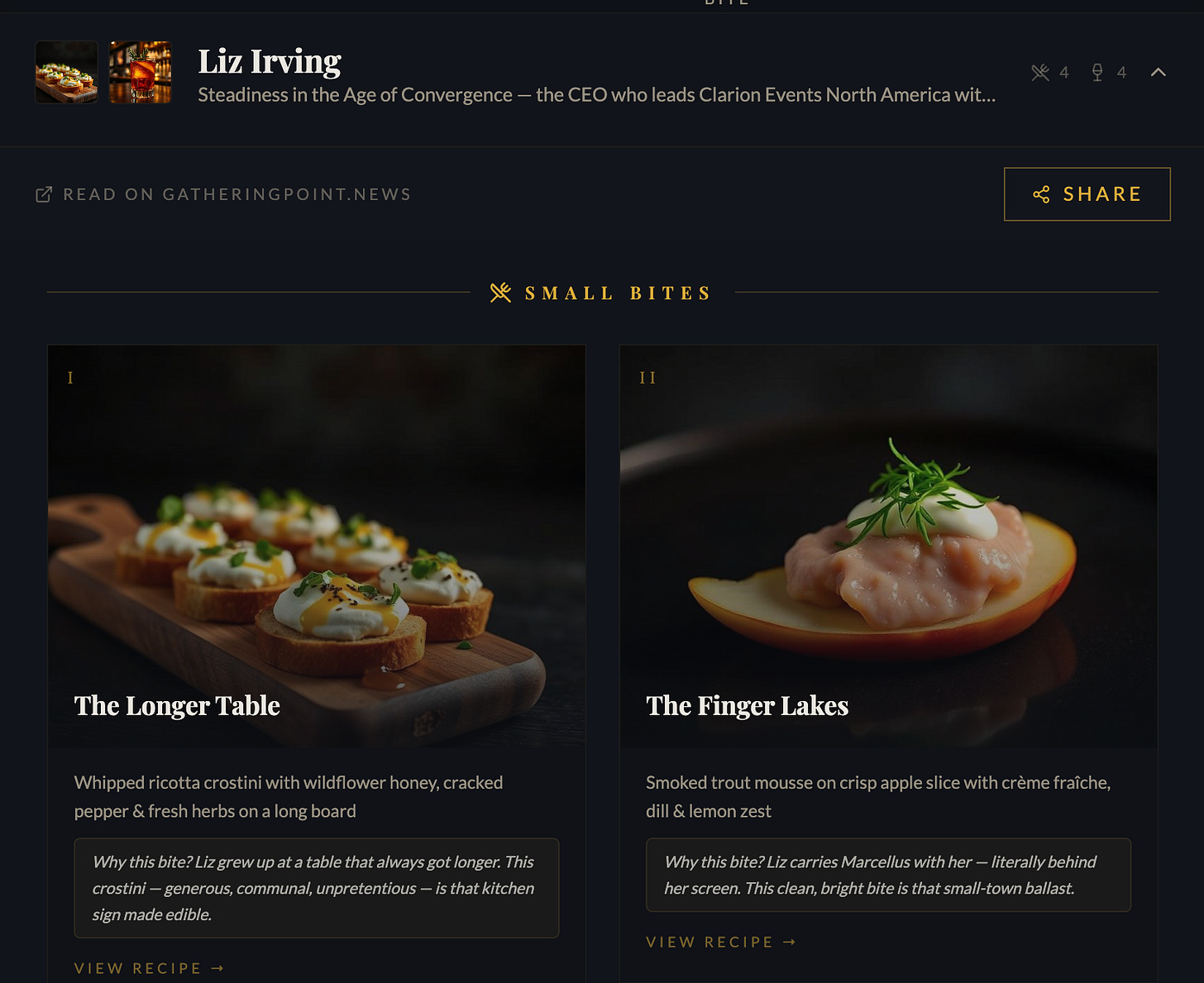Click the wine glass drinks count icon
Image resolution: width=1204 pixels, height=983 pixels.
[x=1097, y=73]
